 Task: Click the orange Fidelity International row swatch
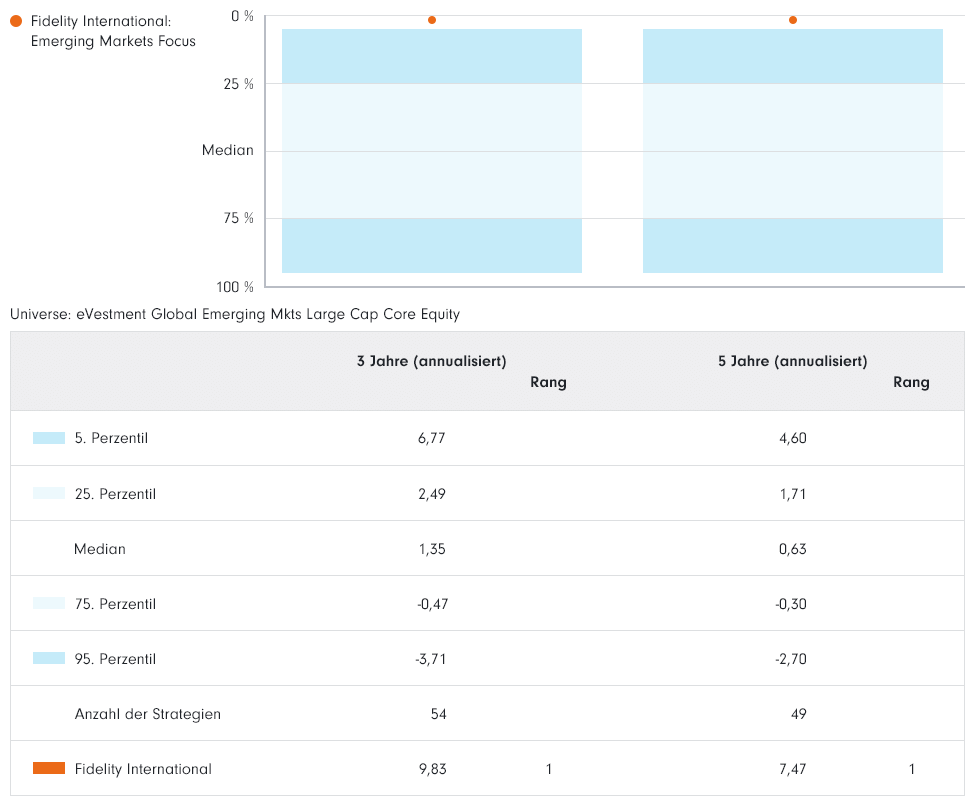tap(49, 768)
